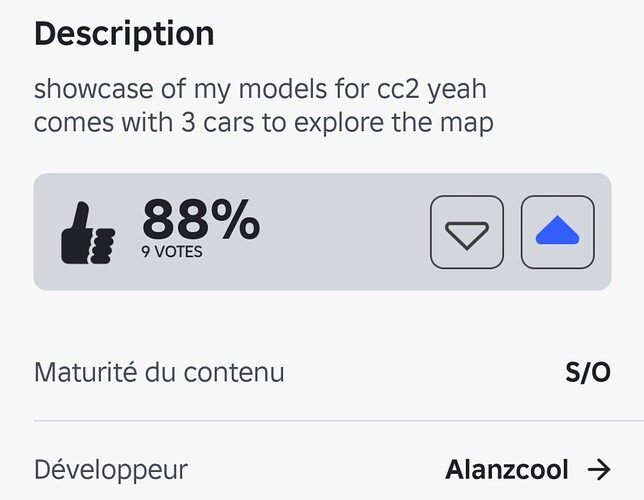Click the S/O maturity value

[x=587, y=373]
